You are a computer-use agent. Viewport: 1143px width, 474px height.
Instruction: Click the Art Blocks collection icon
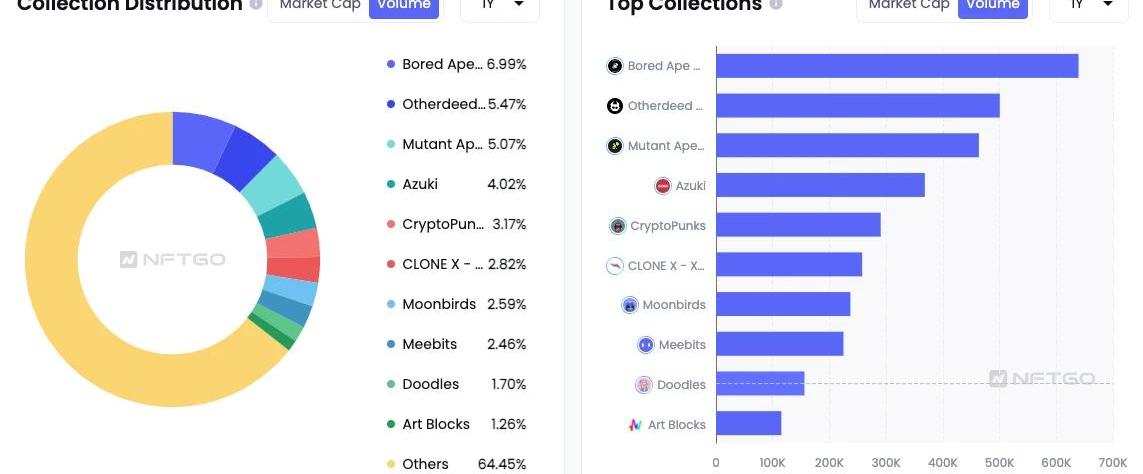coord(635,424)
